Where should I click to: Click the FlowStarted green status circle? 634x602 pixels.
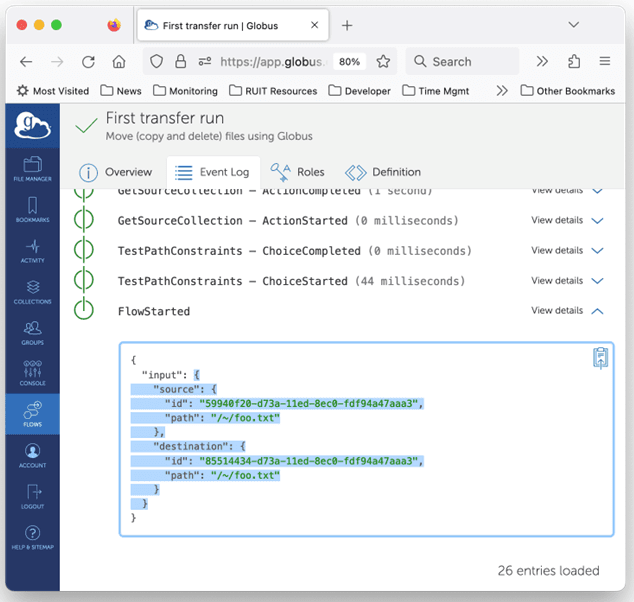(84, 310)
